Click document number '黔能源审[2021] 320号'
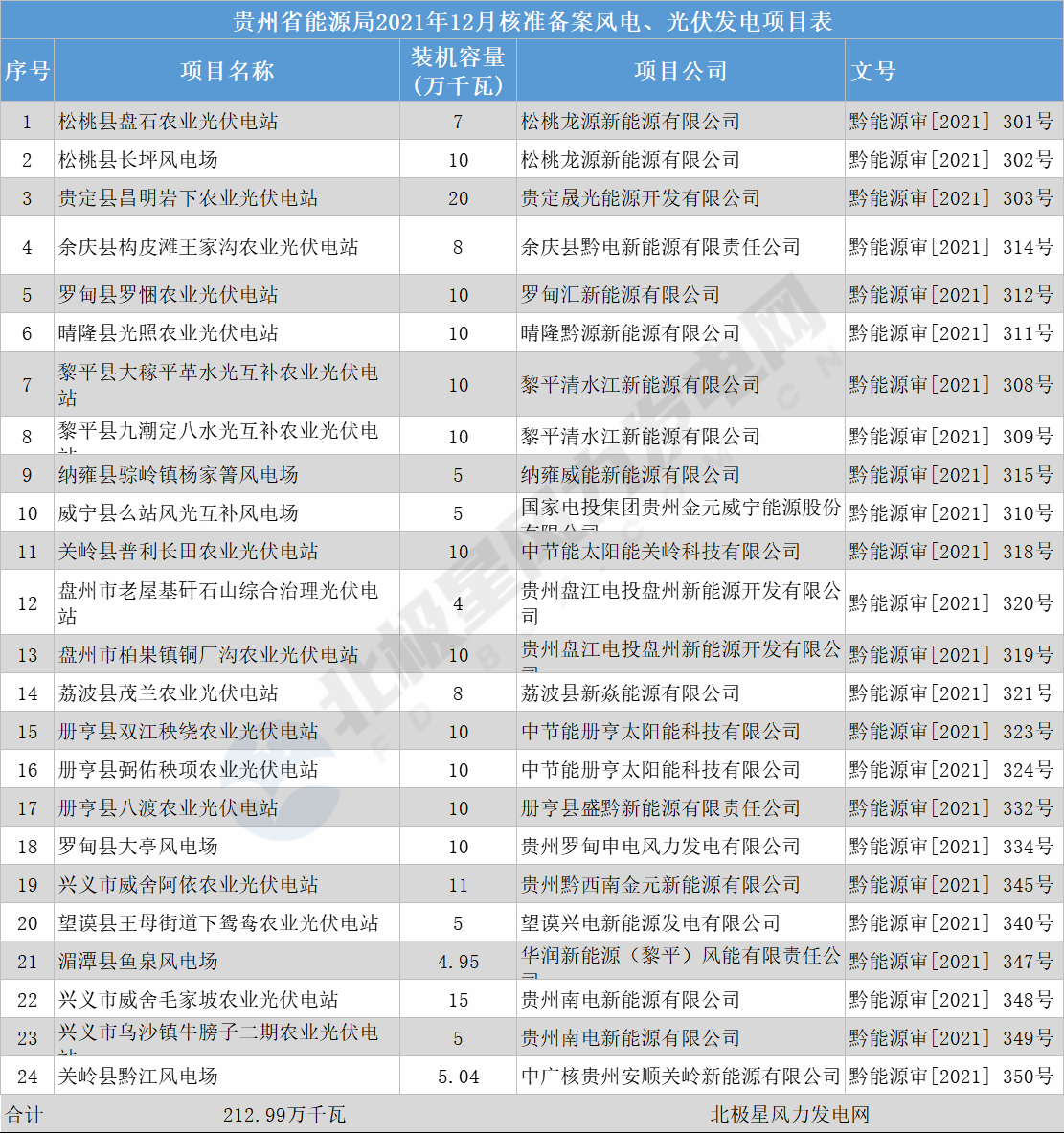 click(950, 602)
